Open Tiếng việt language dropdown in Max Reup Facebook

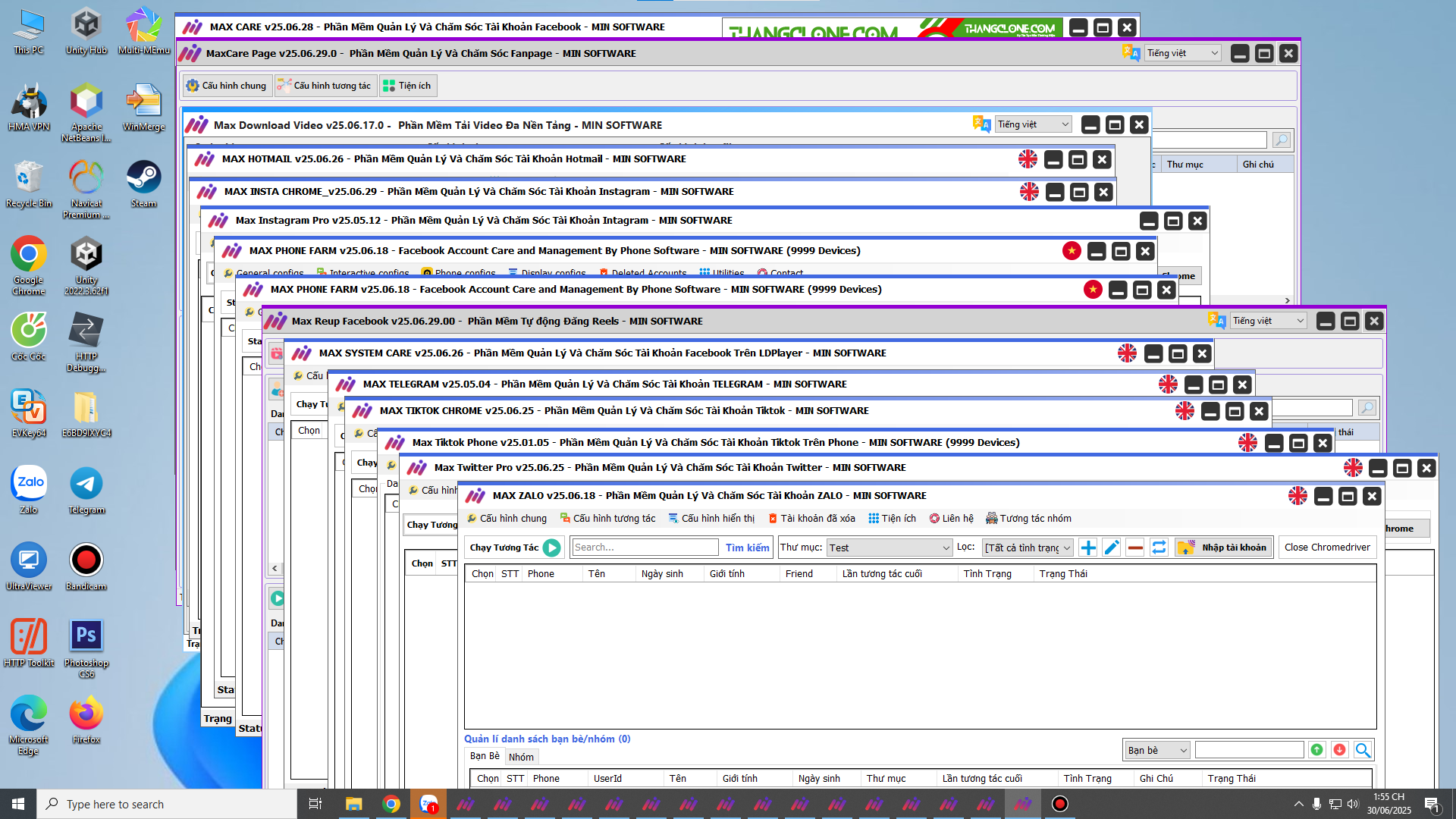(1269, 321)
